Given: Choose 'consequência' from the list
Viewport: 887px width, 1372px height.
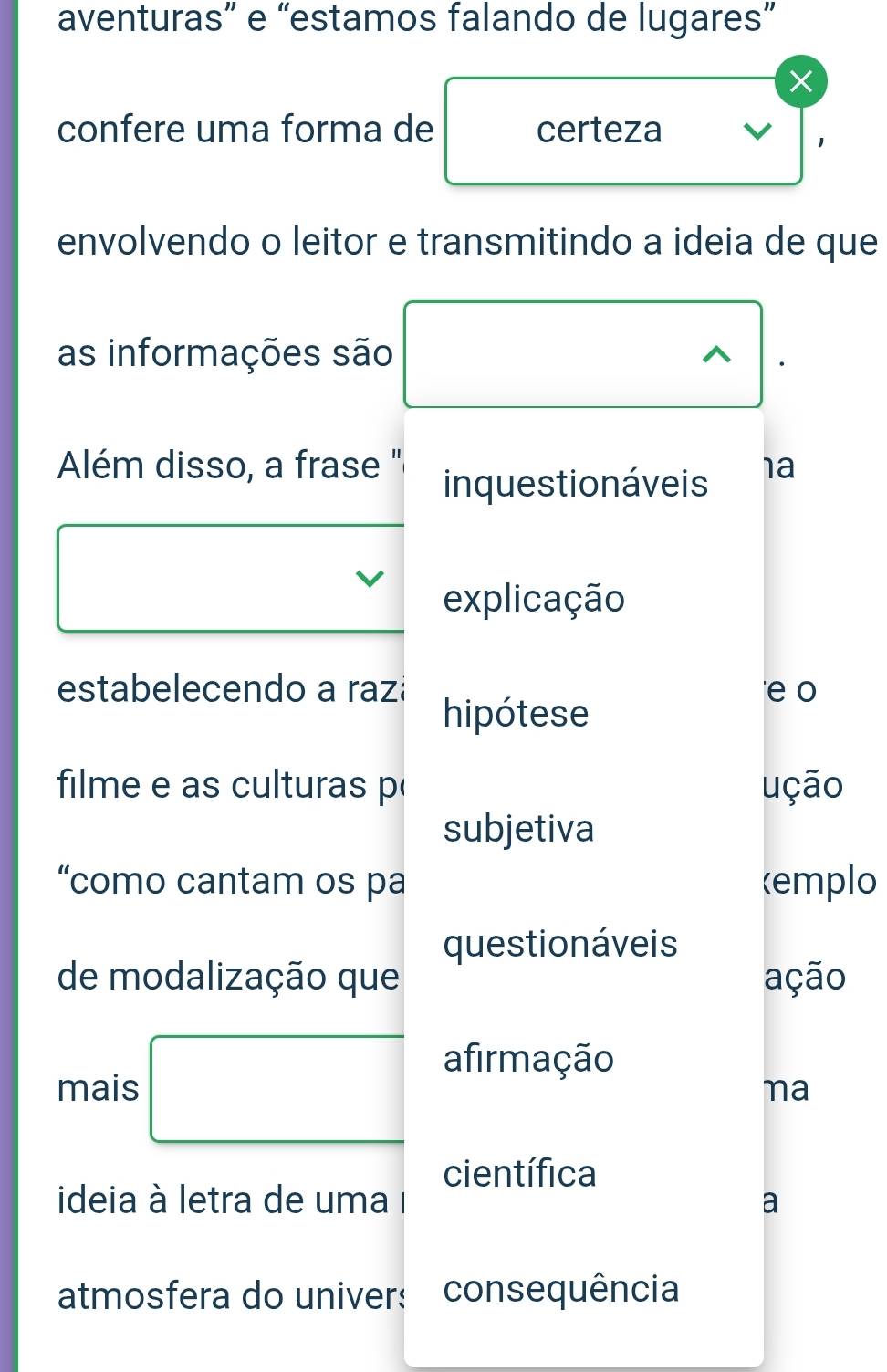Looking at the screenshot, I should tap(560, 1289).
